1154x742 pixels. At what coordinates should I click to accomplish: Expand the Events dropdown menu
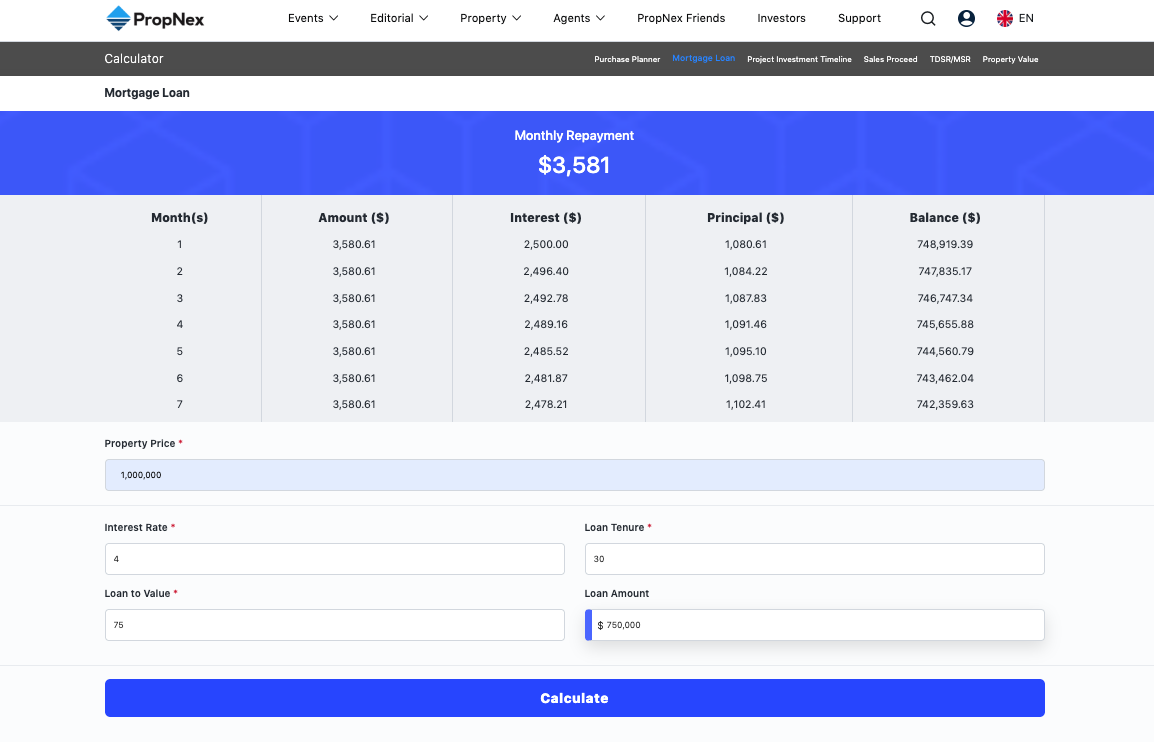313,18
